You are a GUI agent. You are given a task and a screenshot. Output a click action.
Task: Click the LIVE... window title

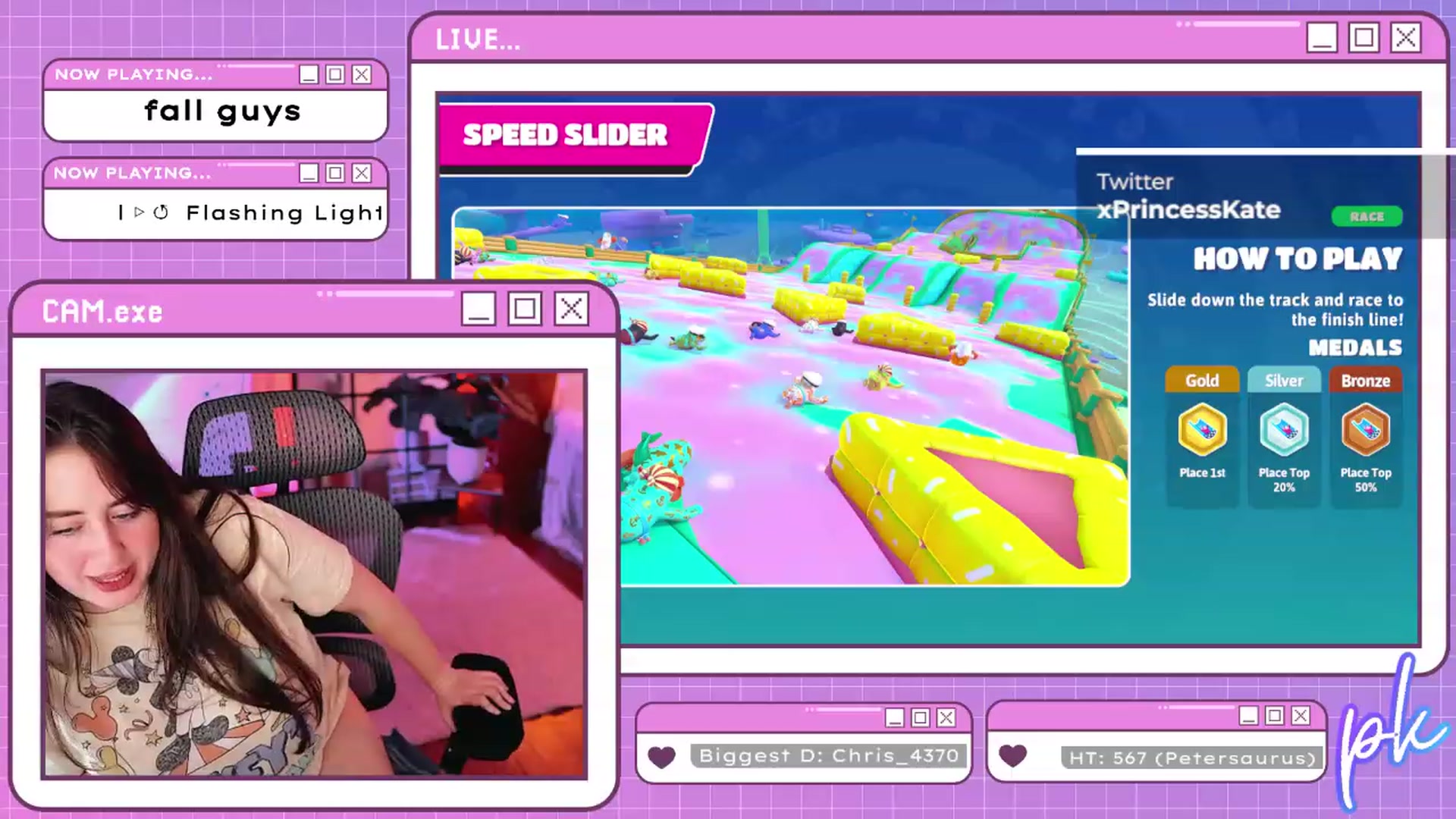[x=478, y=39]
